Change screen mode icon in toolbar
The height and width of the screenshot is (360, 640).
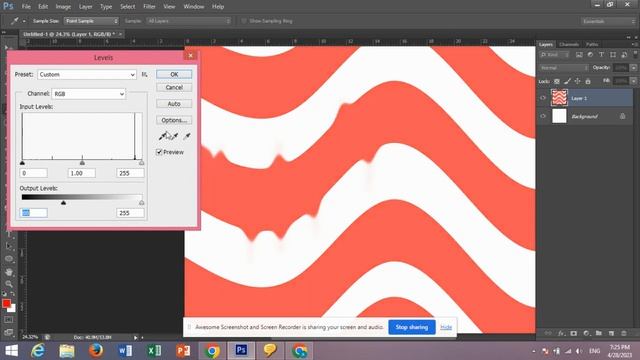click(9, 332)
